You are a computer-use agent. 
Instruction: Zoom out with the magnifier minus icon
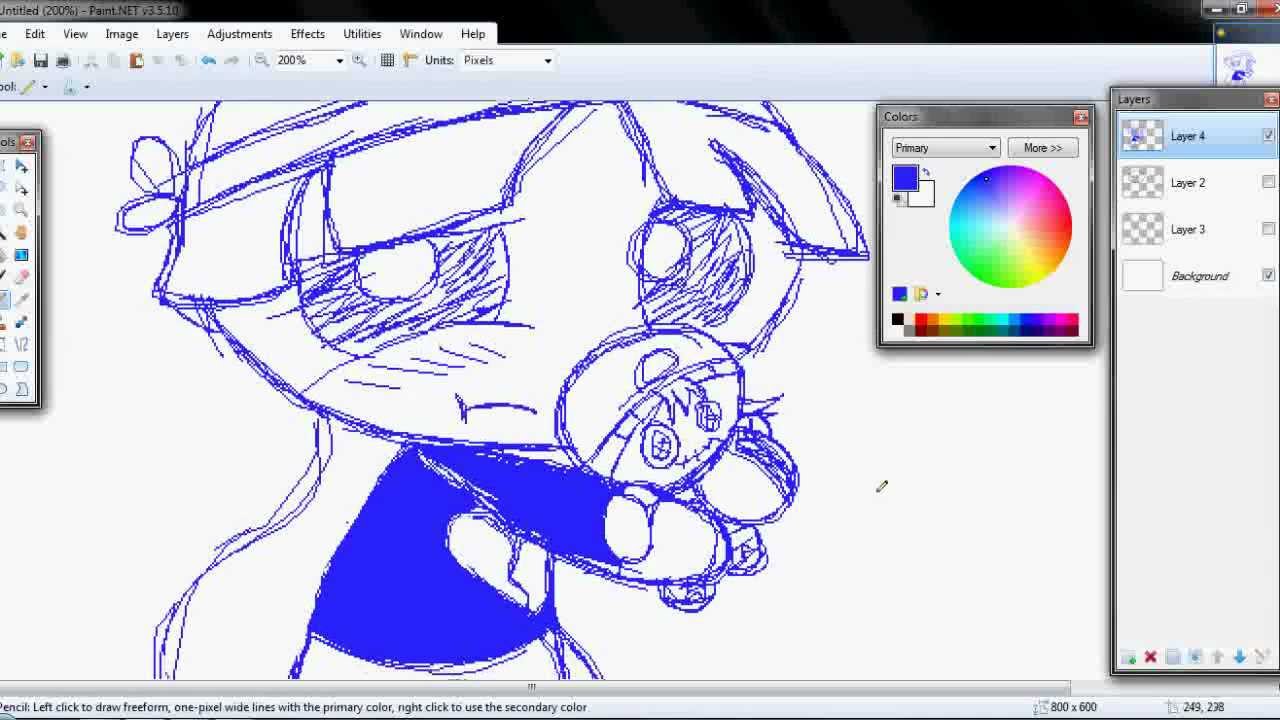(x=262, y=60)
